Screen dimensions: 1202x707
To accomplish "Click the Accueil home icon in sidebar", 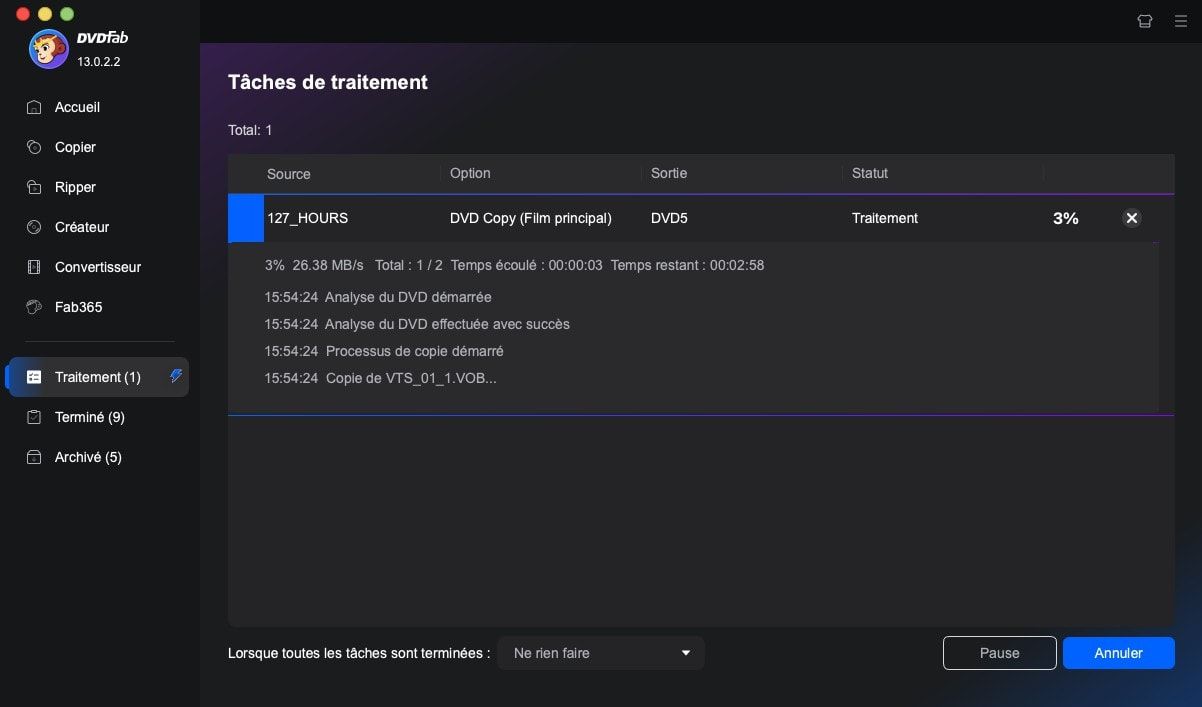I will coord(35,107).
